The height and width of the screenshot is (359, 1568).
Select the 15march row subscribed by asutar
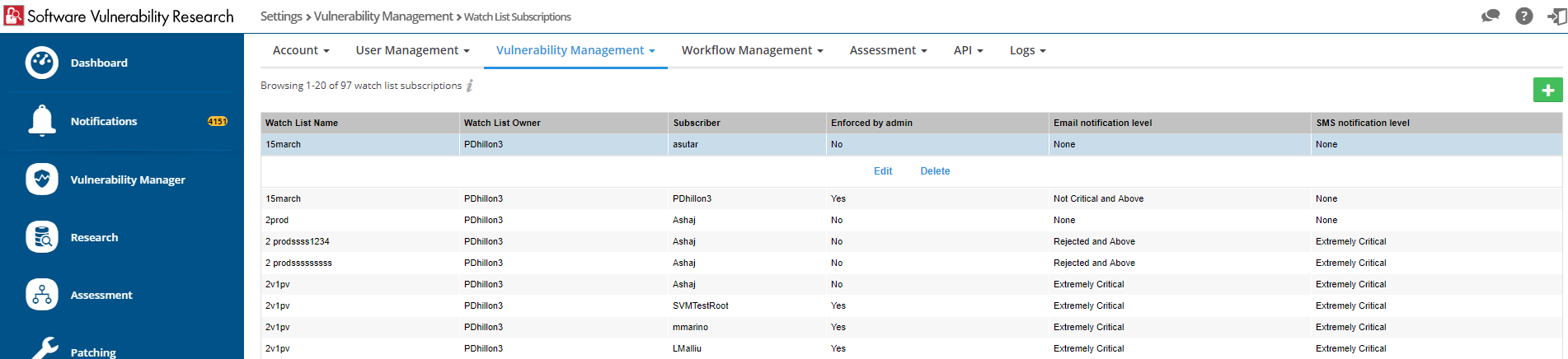coord(911,144)
